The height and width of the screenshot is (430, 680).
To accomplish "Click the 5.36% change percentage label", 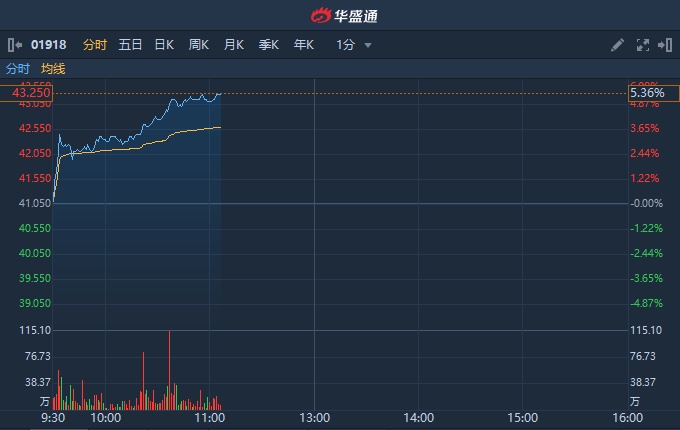I will (645, 93).
